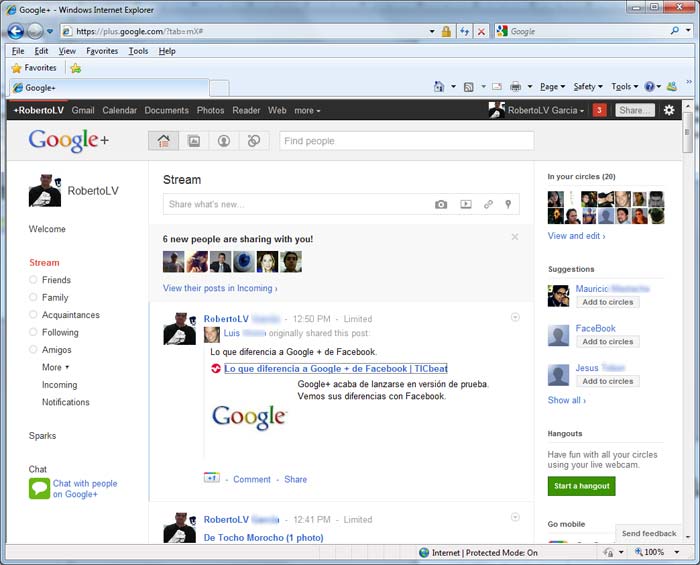This screenshot has height=565, width=700.
Task: Open options arrow on the 12:50 PM post
Action: (x=515, y=317)
